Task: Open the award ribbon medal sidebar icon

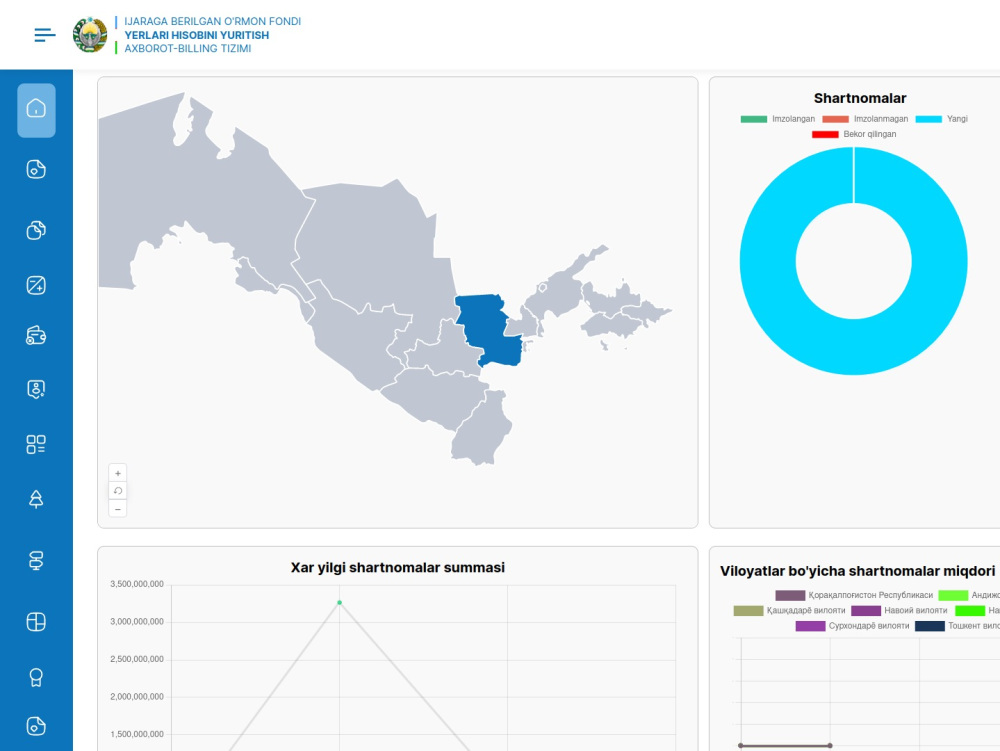Action: point(36,677)
